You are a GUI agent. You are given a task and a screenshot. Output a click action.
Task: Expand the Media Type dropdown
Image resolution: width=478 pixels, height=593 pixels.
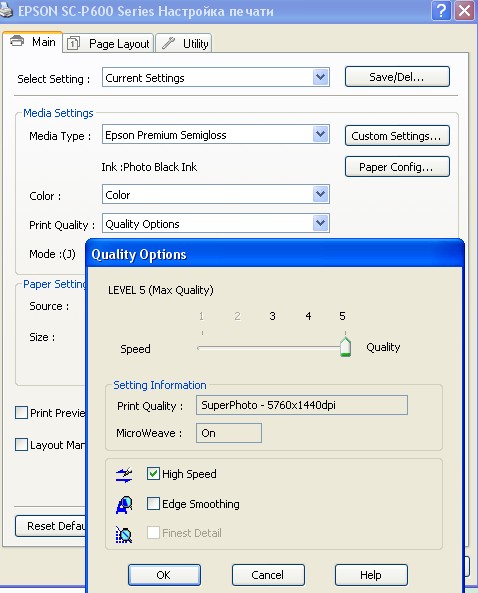click(321, 134)
